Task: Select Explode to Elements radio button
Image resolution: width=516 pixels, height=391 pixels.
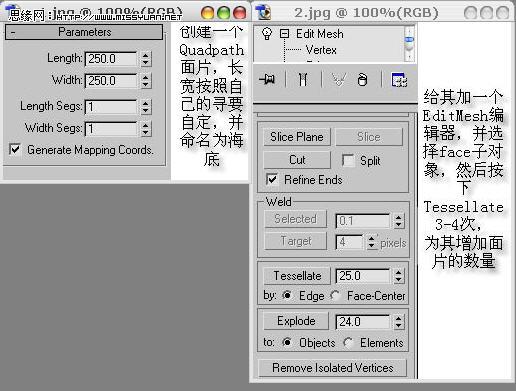Action: [348, 342]
